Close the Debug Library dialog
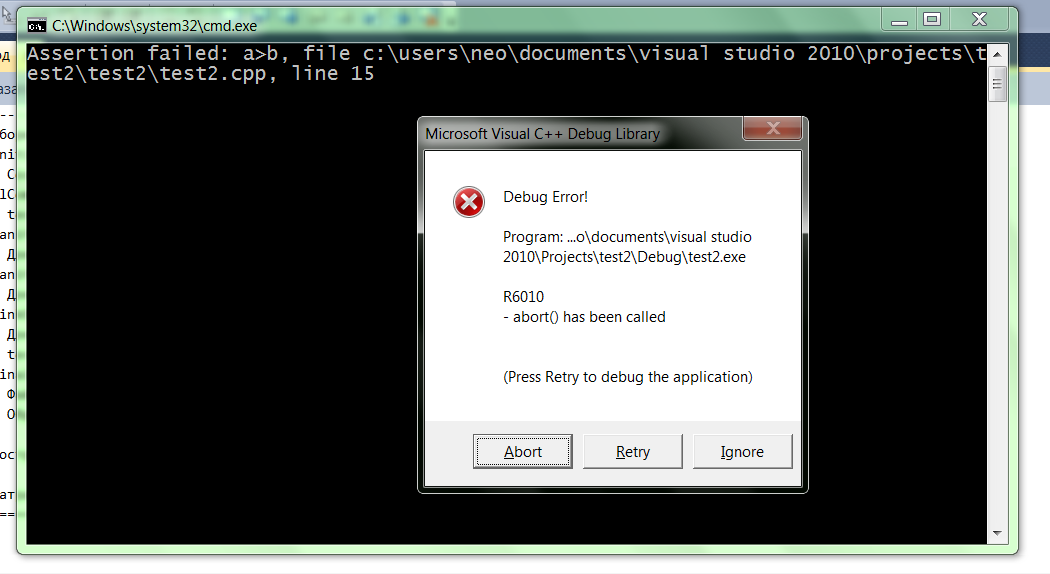Screen dimensions: 1050x574 [x=772, y=128]
